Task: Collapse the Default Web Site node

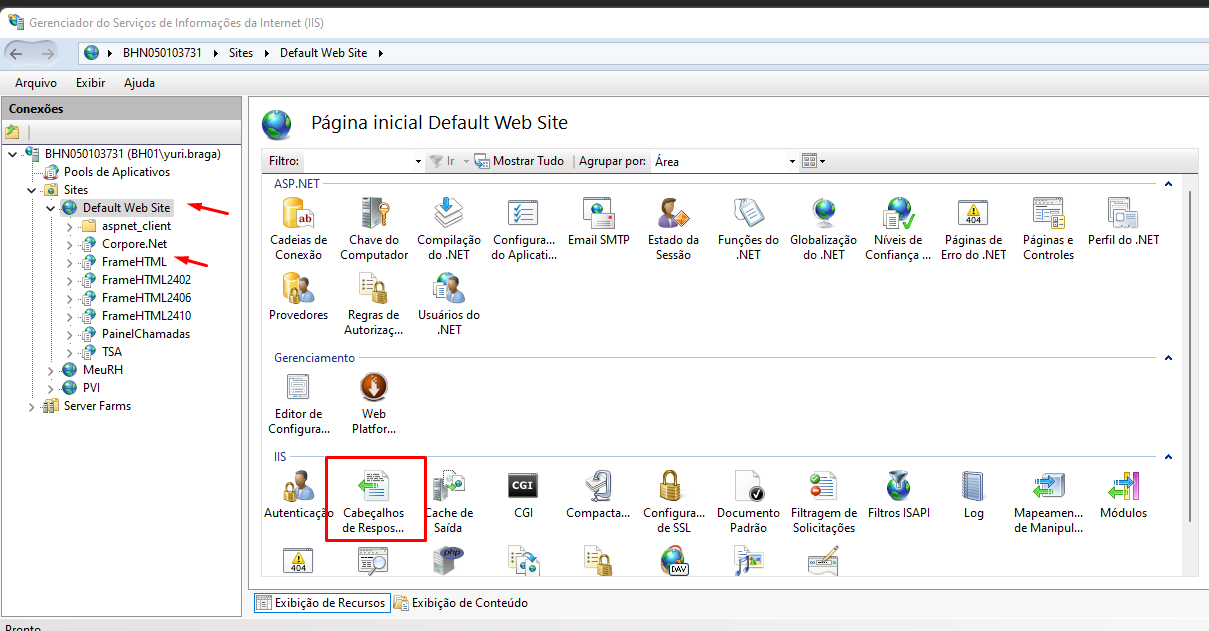Action: click(x=51, y=208)
